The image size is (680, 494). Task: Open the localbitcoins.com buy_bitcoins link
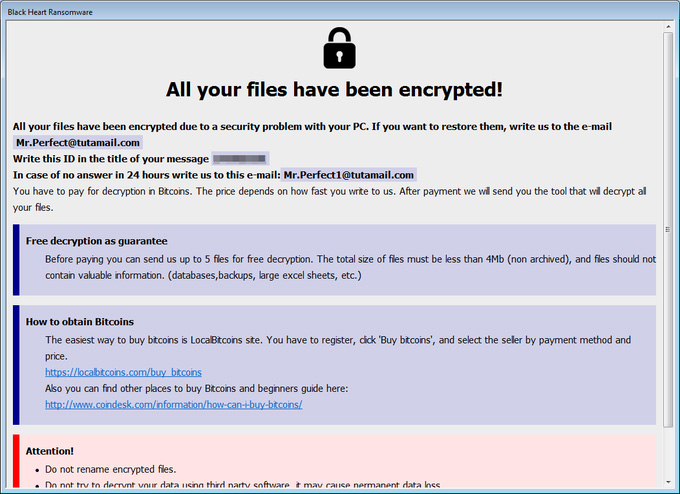click(x=123, y=372)
